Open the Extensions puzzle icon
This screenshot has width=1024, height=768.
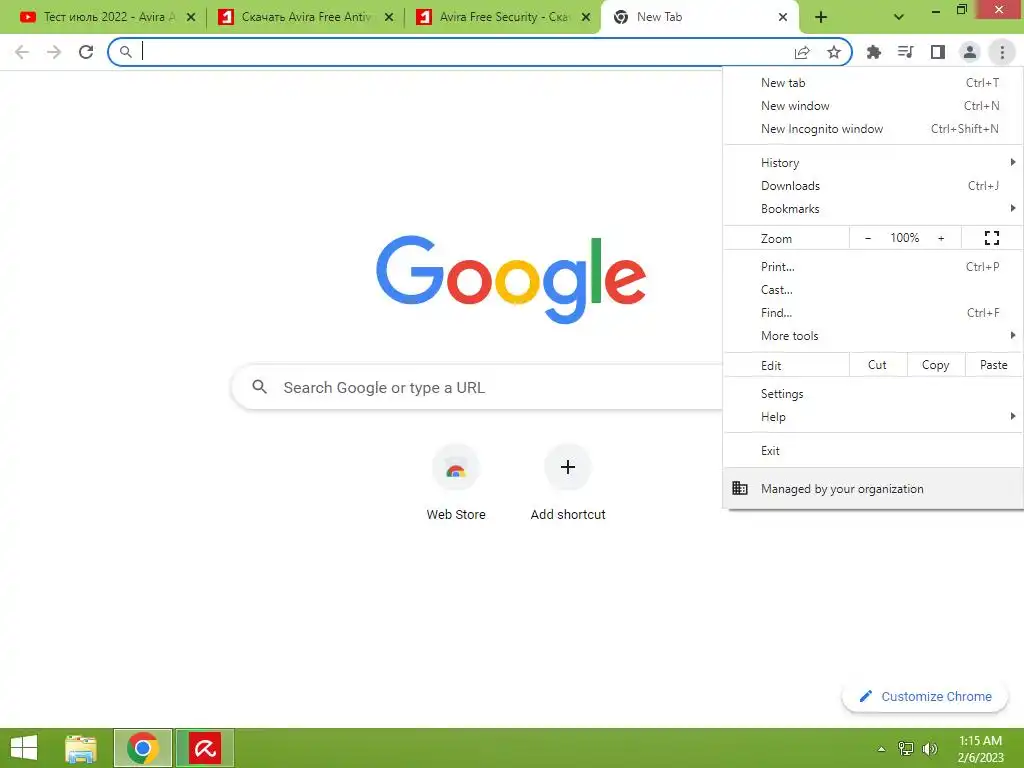(x=873, y=52)
